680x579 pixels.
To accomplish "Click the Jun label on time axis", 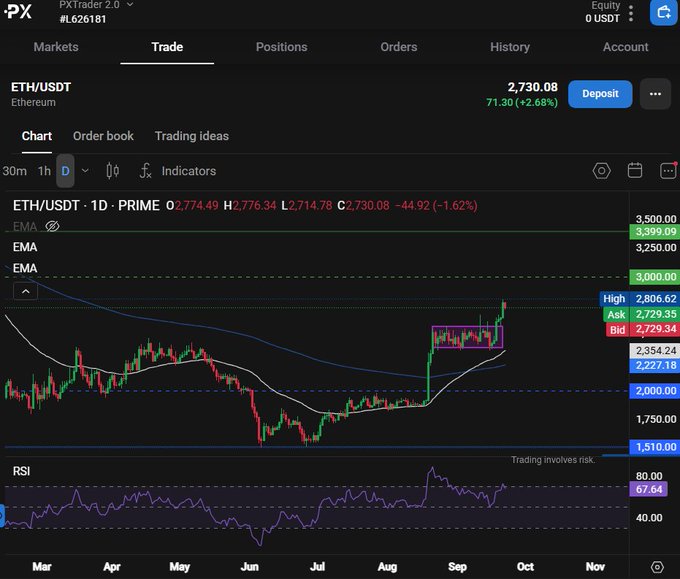I will pos(249,567).
